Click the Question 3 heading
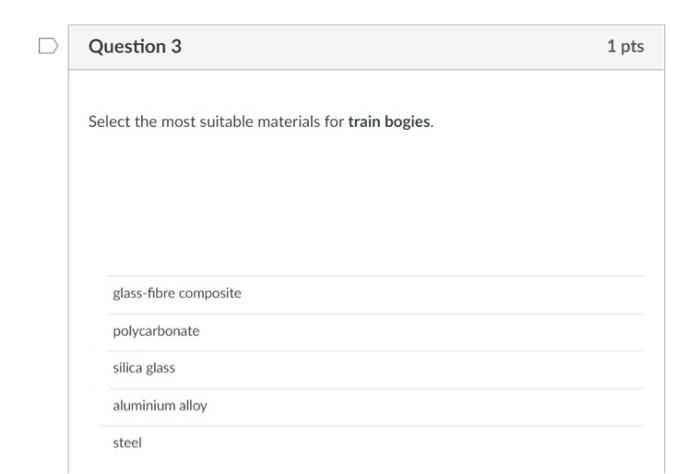 click(135, 47)
